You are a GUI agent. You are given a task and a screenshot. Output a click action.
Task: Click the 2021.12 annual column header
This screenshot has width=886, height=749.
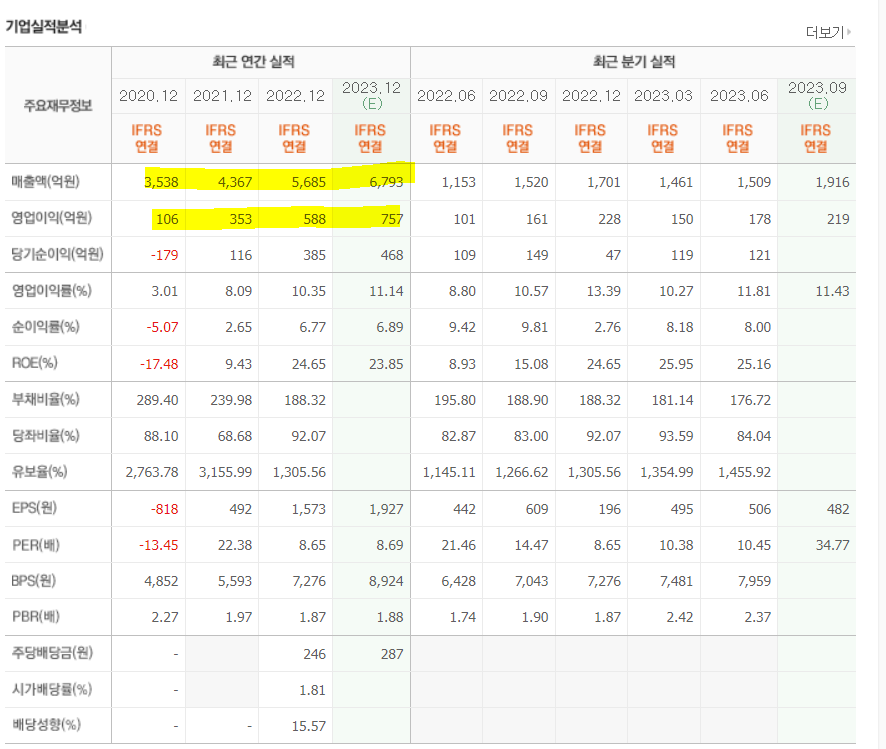coord(222,96)
